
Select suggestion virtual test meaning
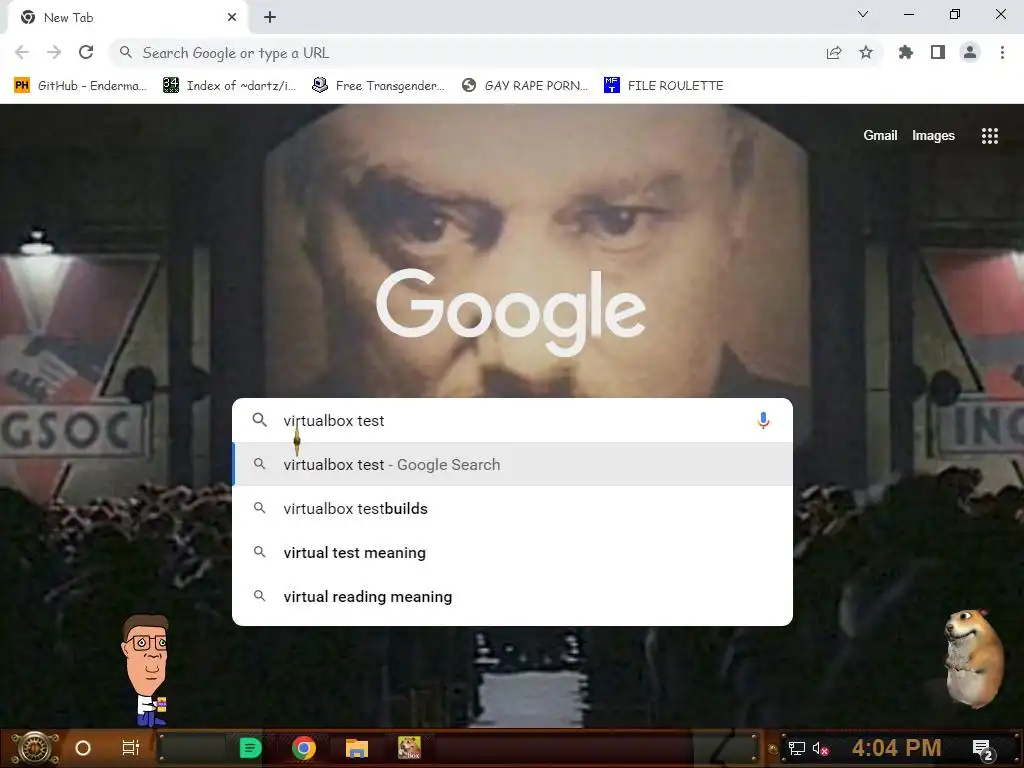(513, 552)
